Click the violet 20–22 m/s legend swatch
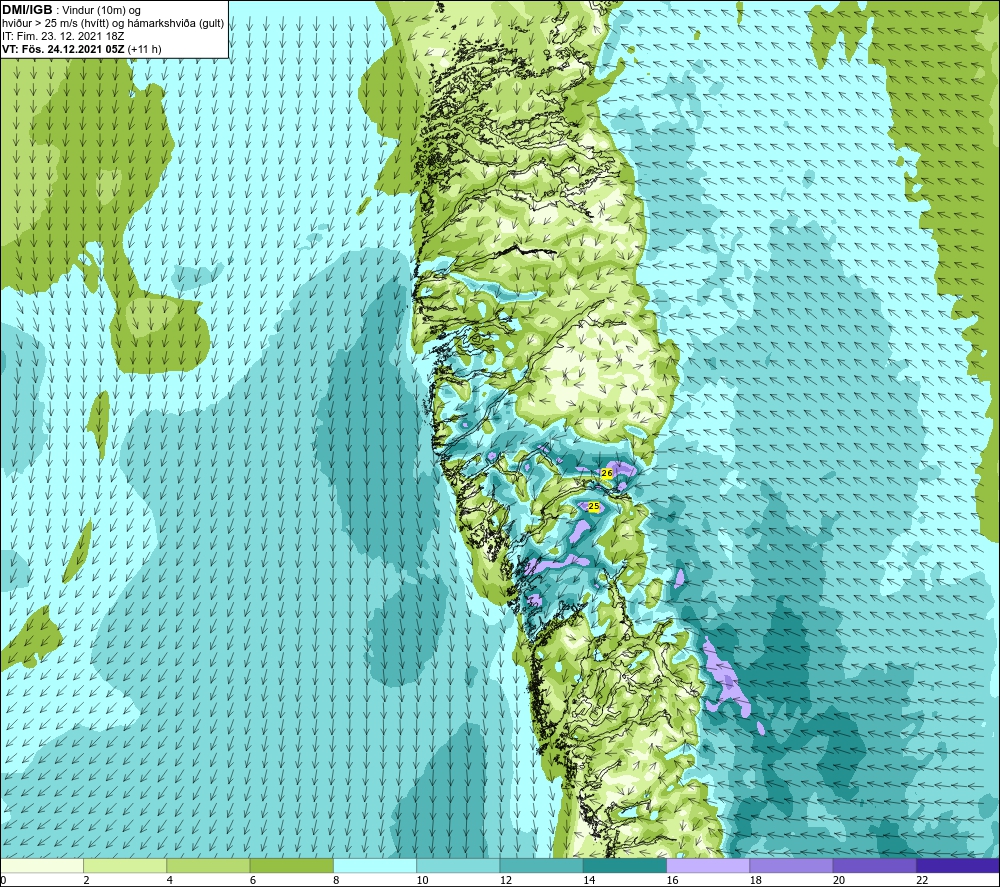 tap(874, 866)
